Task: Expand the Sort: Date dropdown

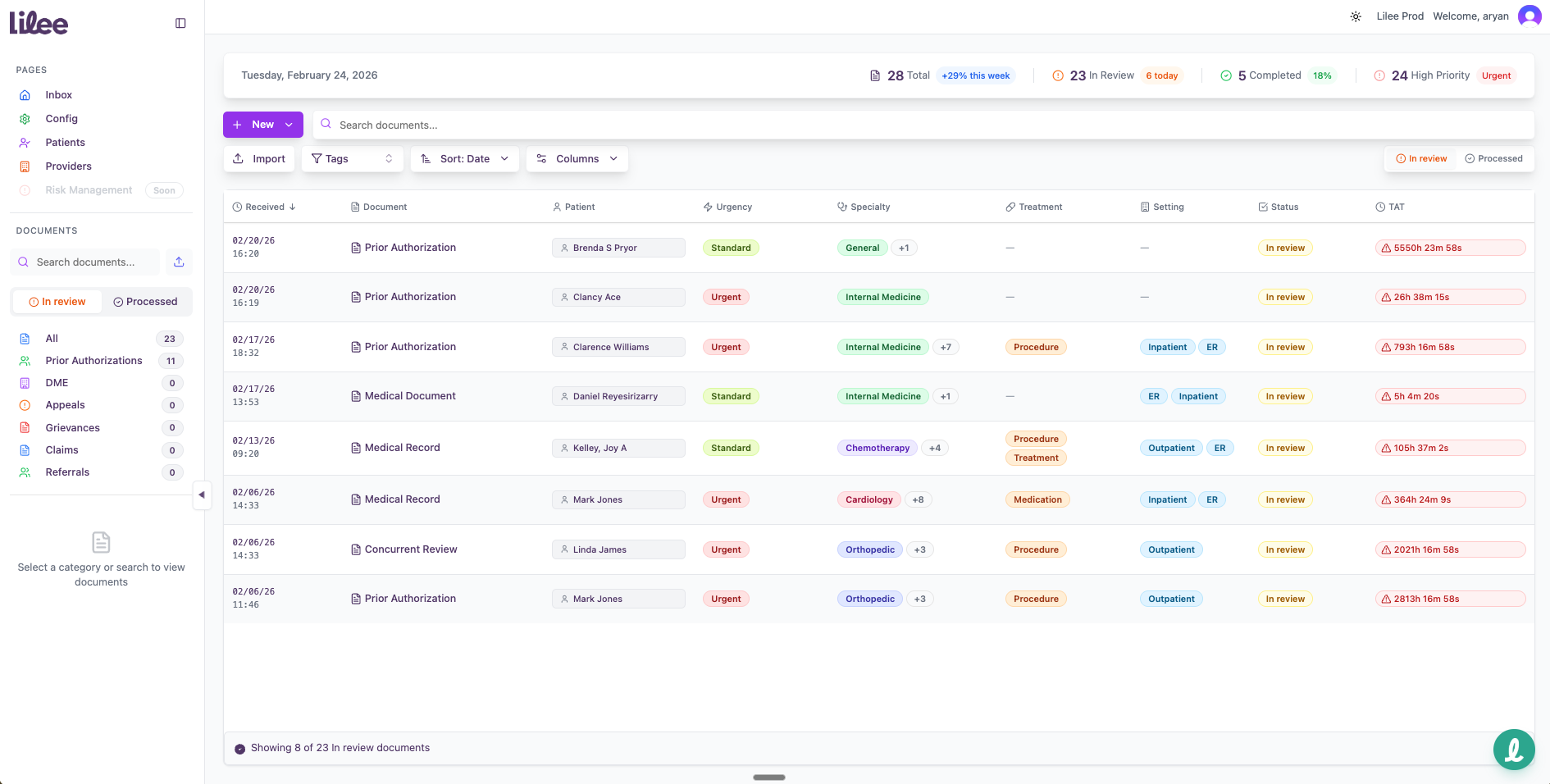Action: 464,159
